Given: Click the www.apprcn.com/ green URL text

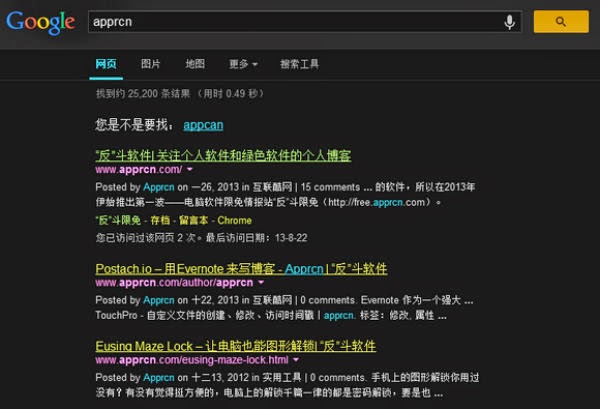Looking at the screenshot, I should [139, 169].
